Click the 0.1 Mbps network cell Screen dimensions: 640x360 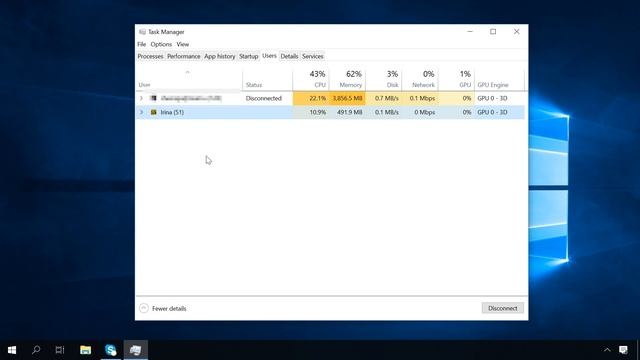[420, 98]
